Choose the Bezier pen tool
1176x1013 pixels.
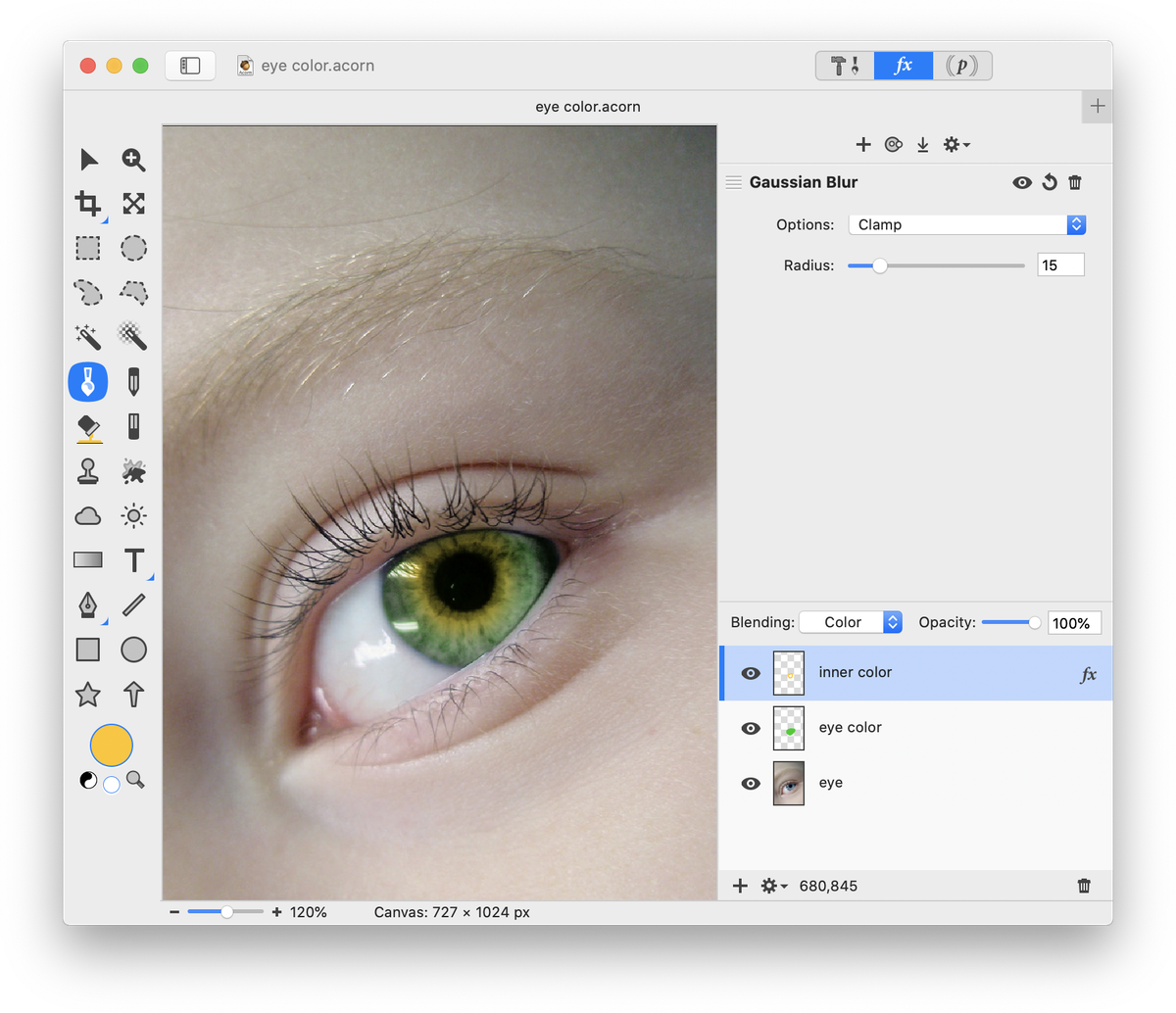(x=88, y=605)
